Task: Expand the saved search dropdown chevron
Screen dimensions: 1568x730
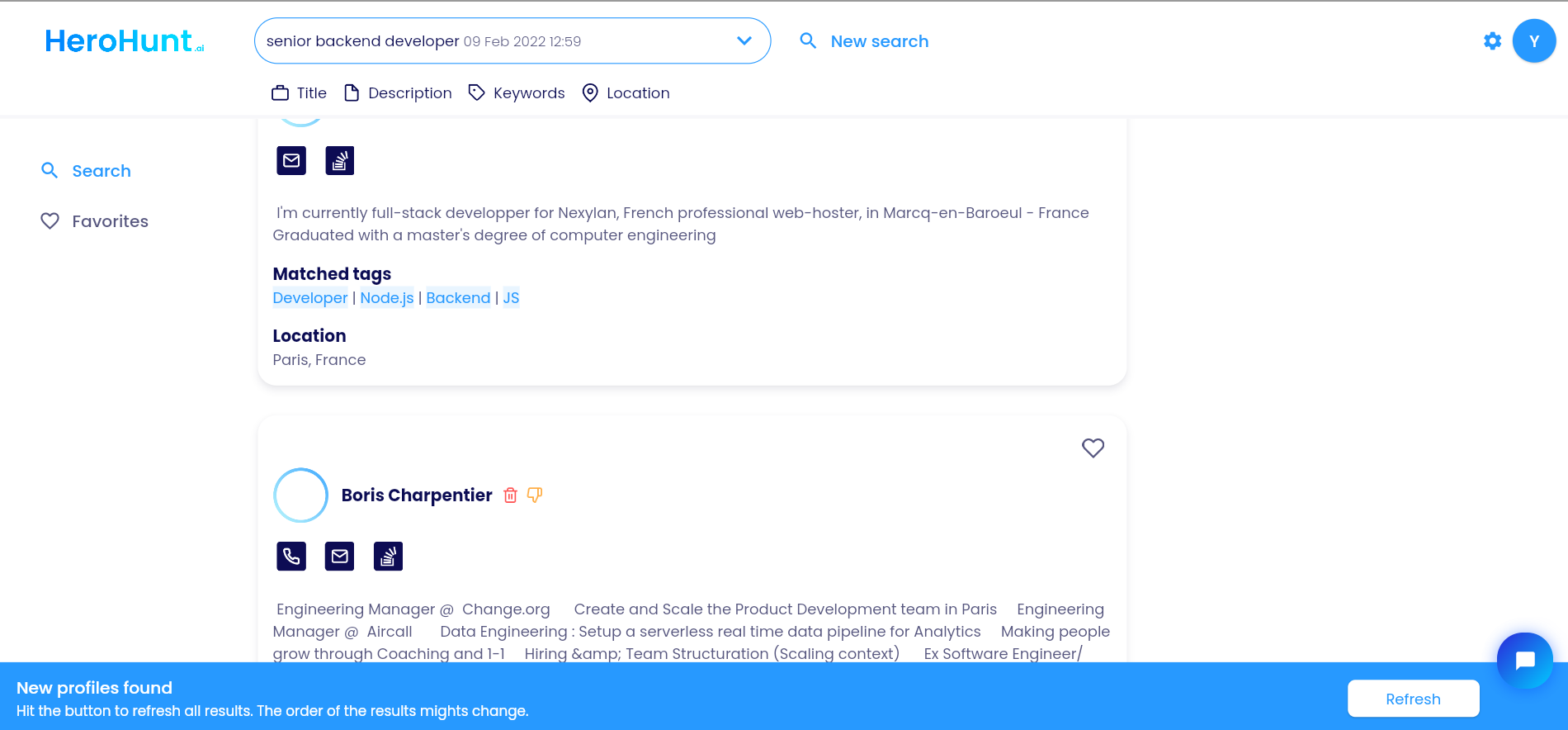Action: 744,41
